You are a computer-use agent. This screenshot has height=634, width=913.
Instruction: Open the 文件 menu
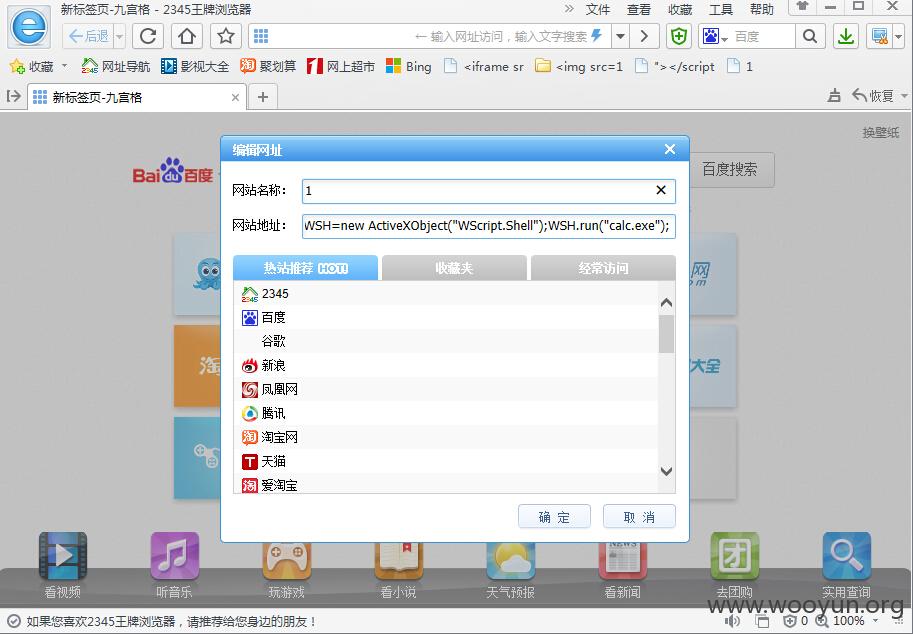(x=598, y=9)
